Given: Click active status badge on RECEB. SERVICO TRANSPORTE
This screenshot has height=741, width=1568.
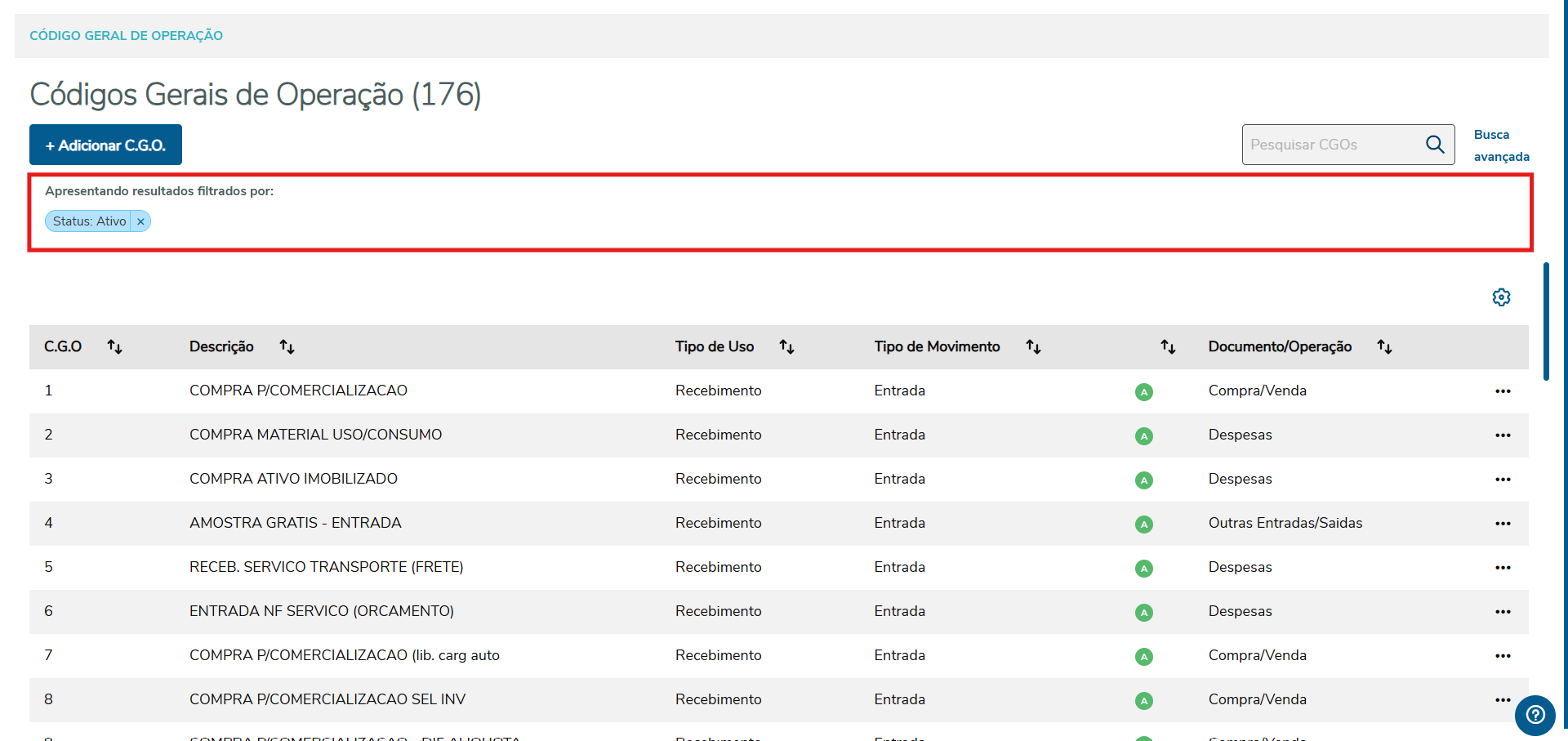Looking at the screenshot, I should coord(1144,569).
